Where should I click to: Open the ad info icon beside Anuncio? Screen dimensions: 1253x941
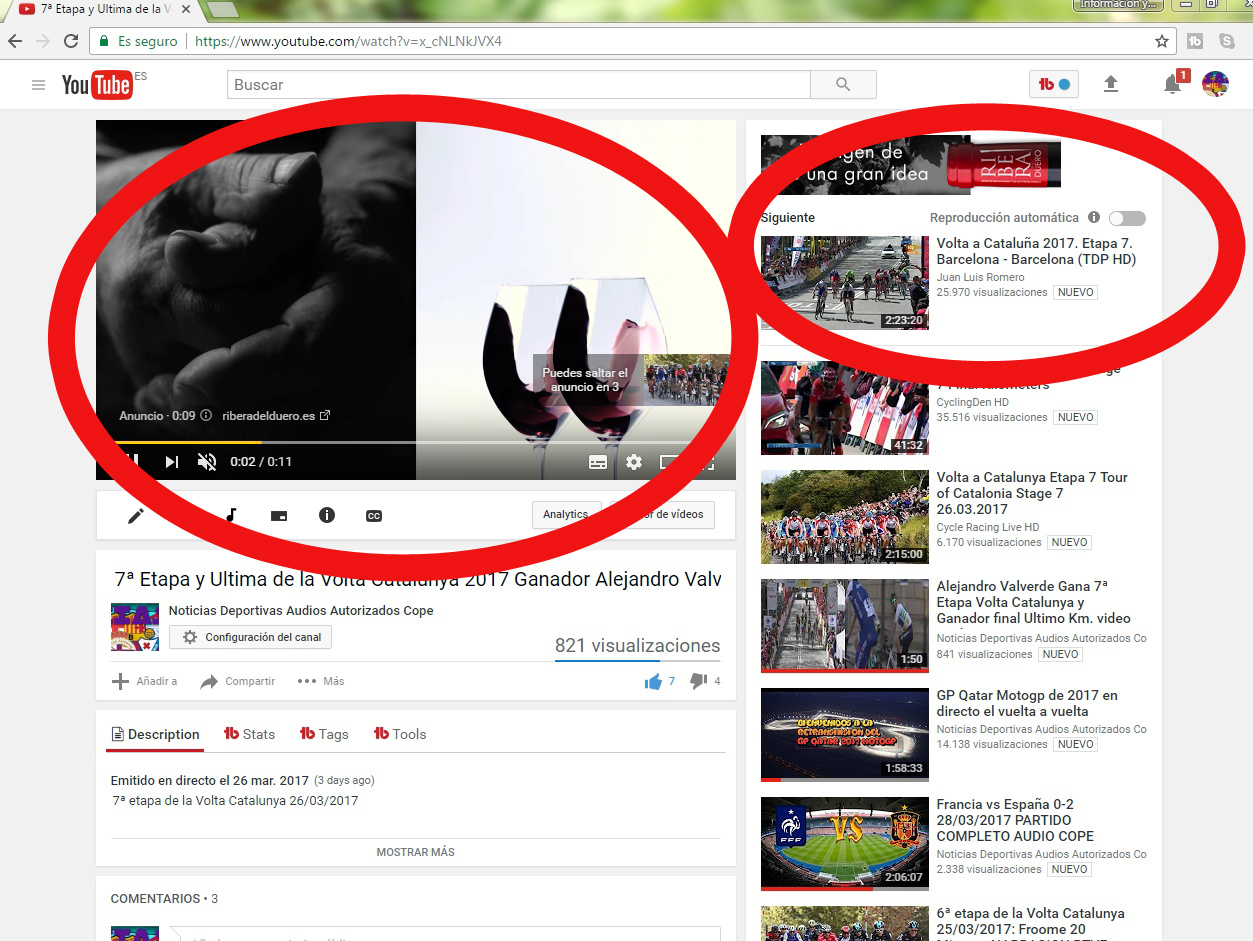point(206,415)
